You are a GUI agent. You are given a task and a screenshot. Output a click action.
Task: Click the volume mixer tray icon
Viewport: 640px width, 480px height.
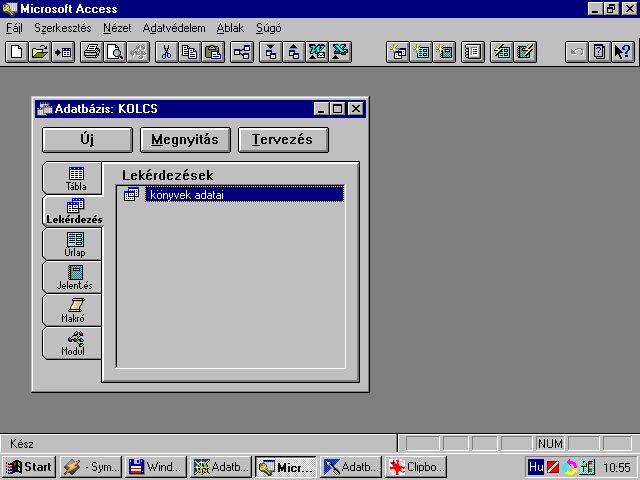[x=587, y=467]
